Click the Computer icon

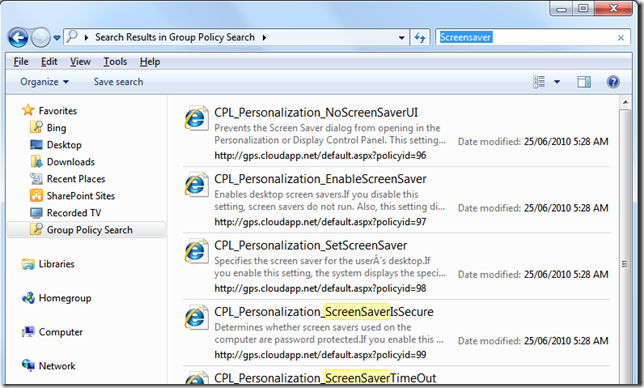click(x=28, y=332)
